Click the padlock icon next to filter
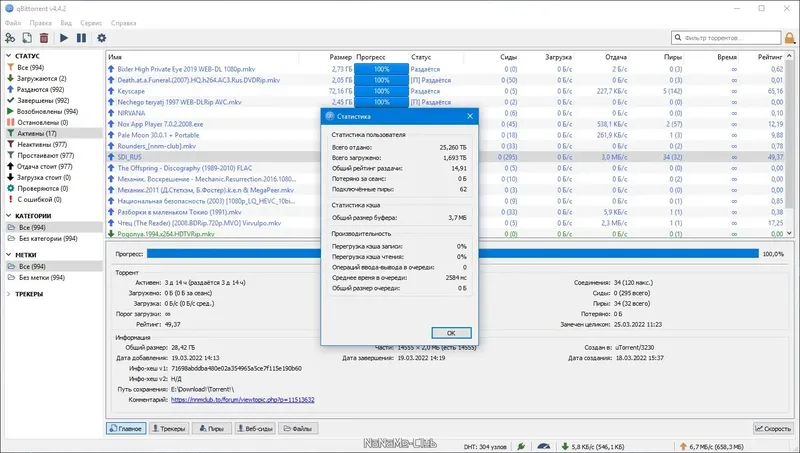 point(790,38)
